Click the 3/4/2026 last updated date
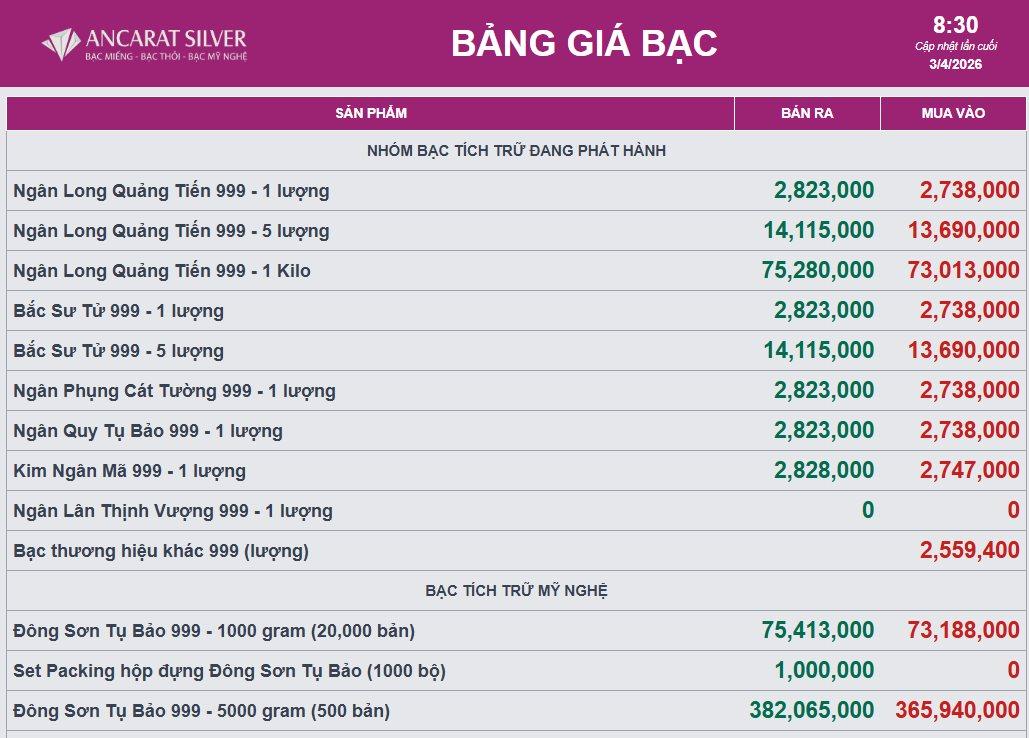Screen dimensions: 1029x738 [x=955, y=64]
